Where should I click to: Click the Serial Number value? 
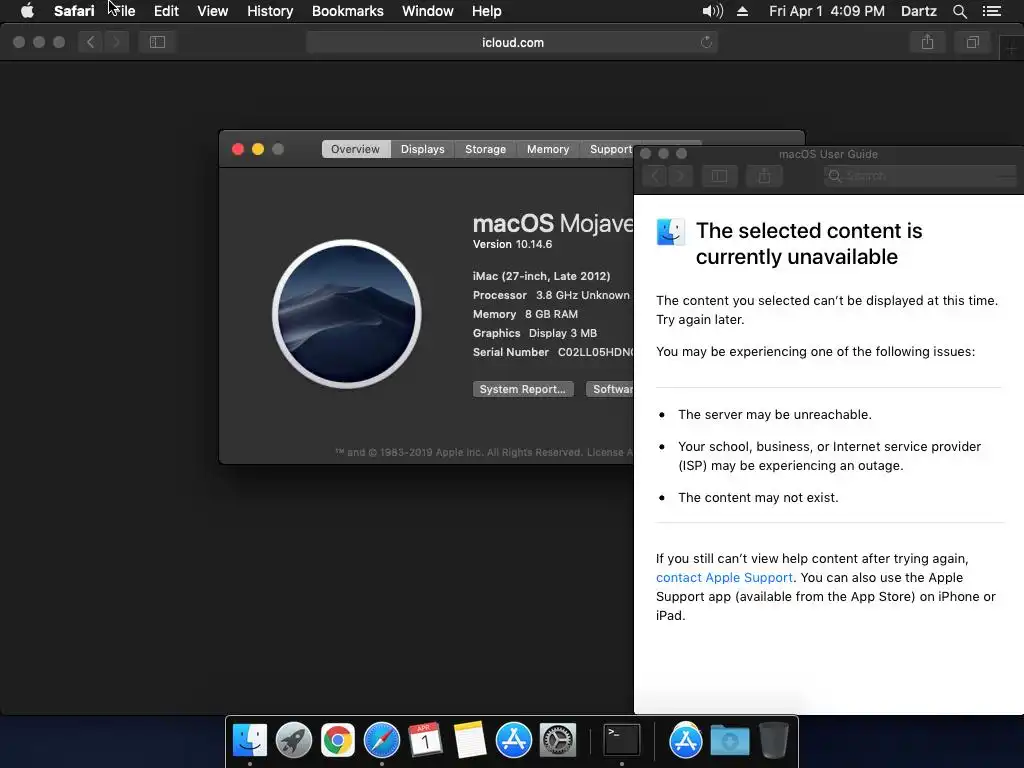tap(595, 352)
